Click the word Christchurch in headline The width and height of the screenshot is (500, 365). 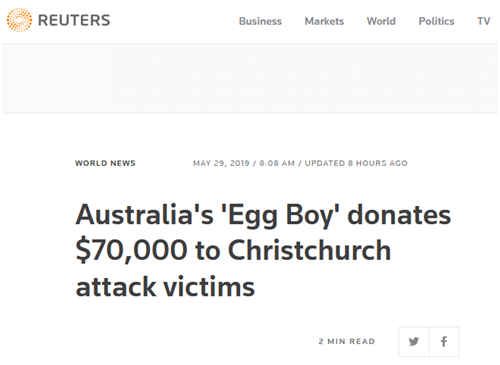pos(309,250)
